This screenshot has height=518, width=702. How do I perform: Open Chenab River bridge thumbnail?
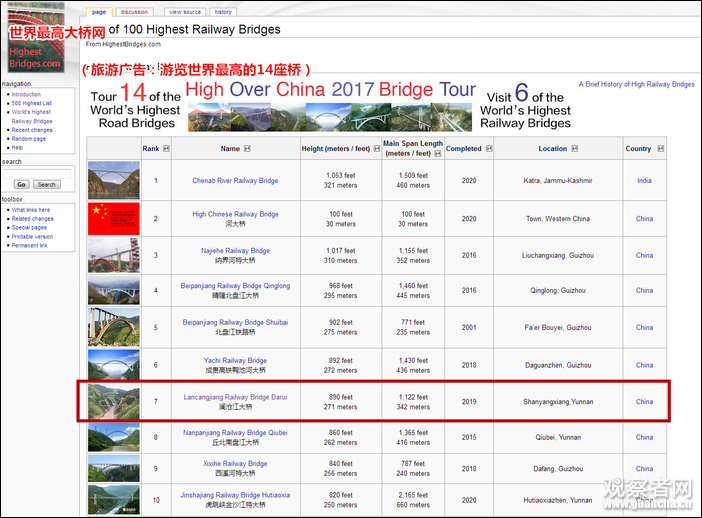click(x=114, y=180)
